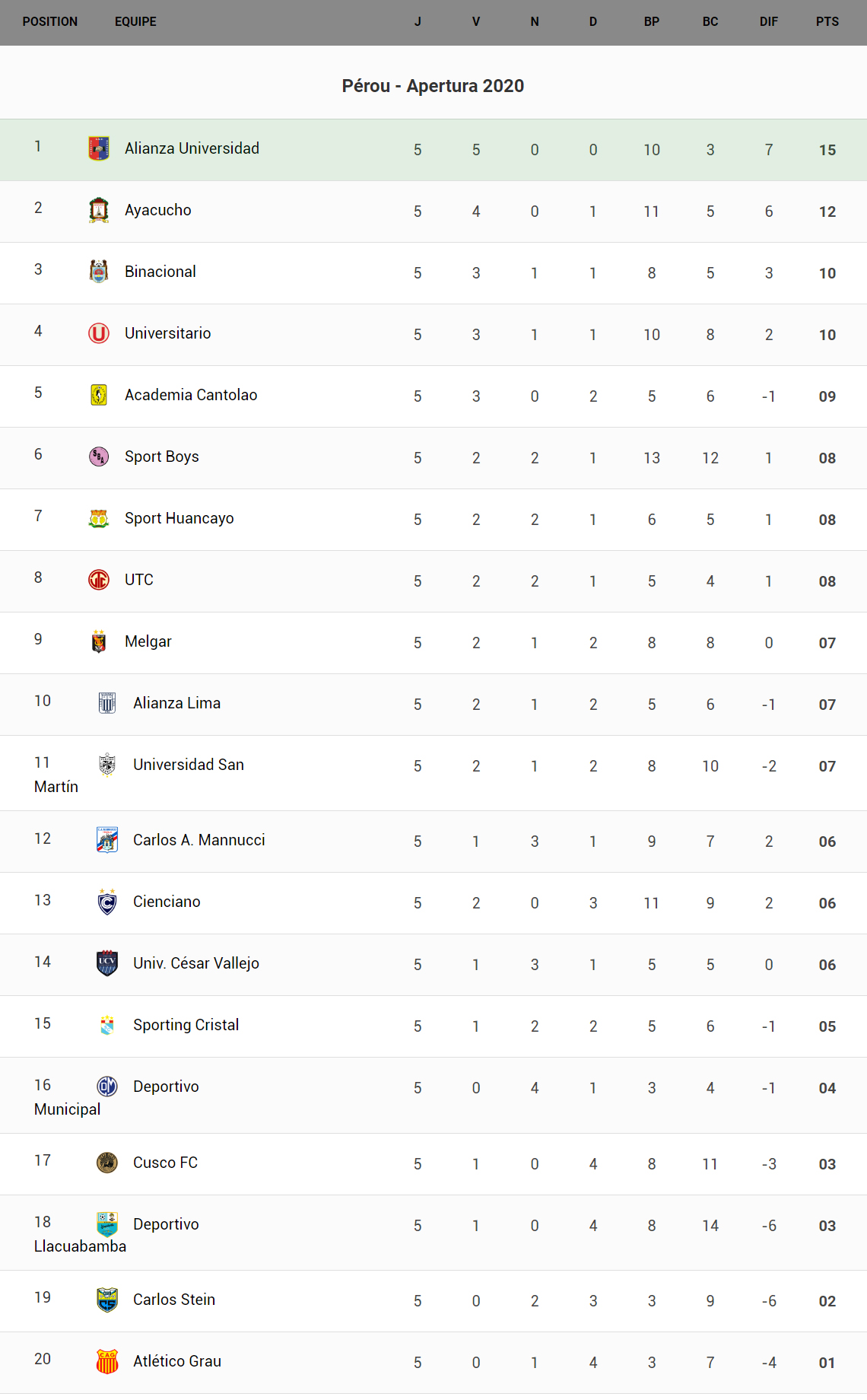Click the Pérou - Apertura 2020 title

[x=433, y=86]
